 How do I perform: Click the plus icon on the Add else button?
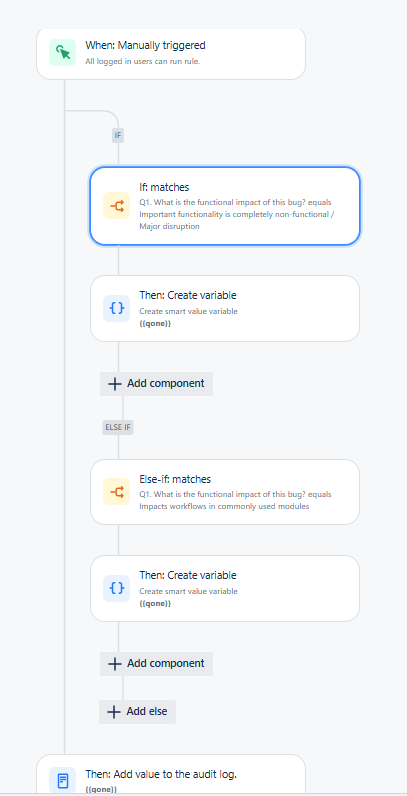tap(114, 712)
